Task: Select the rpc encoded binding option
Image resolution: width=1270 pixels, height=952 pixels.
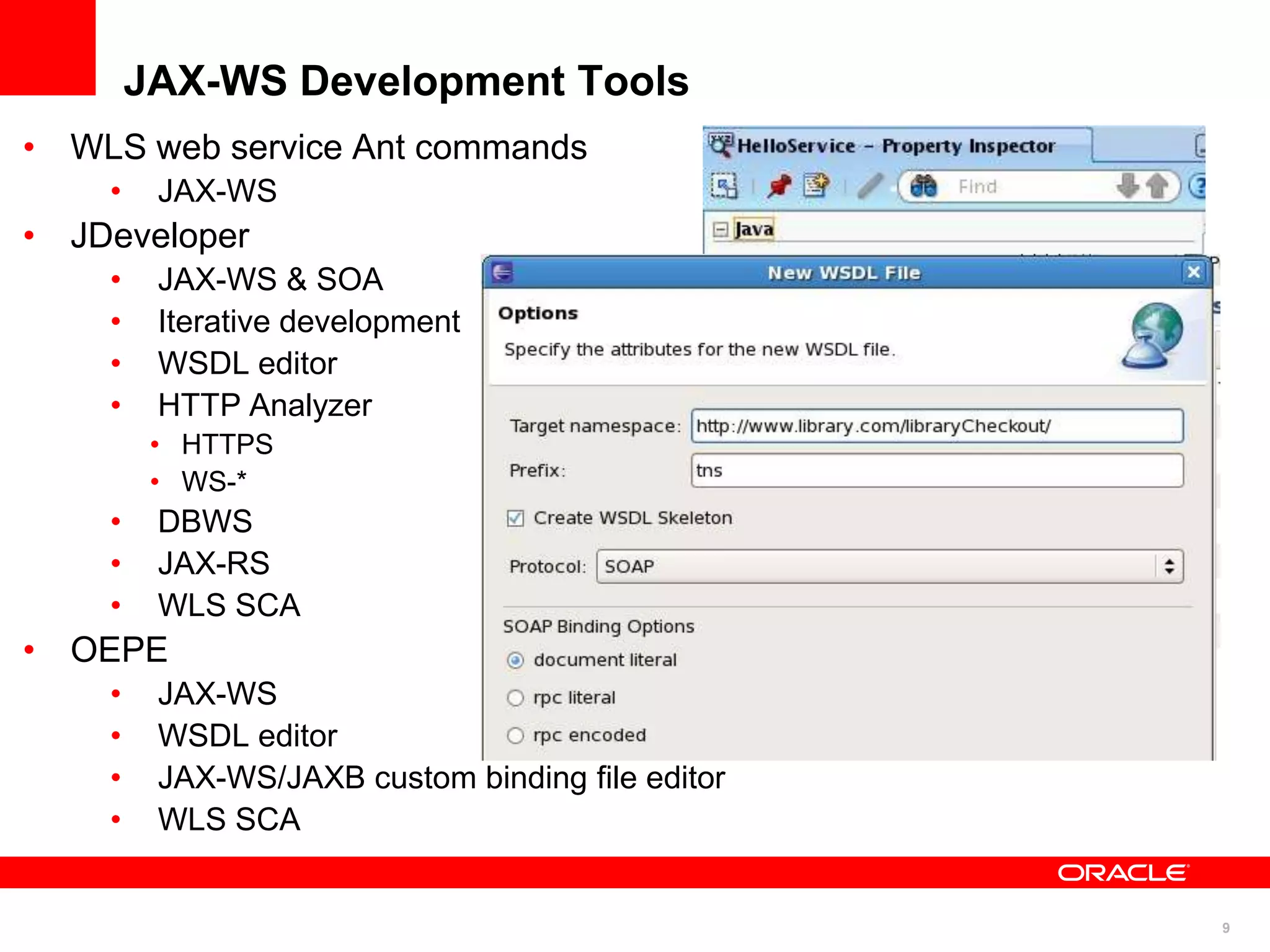Action: point(515,736)
